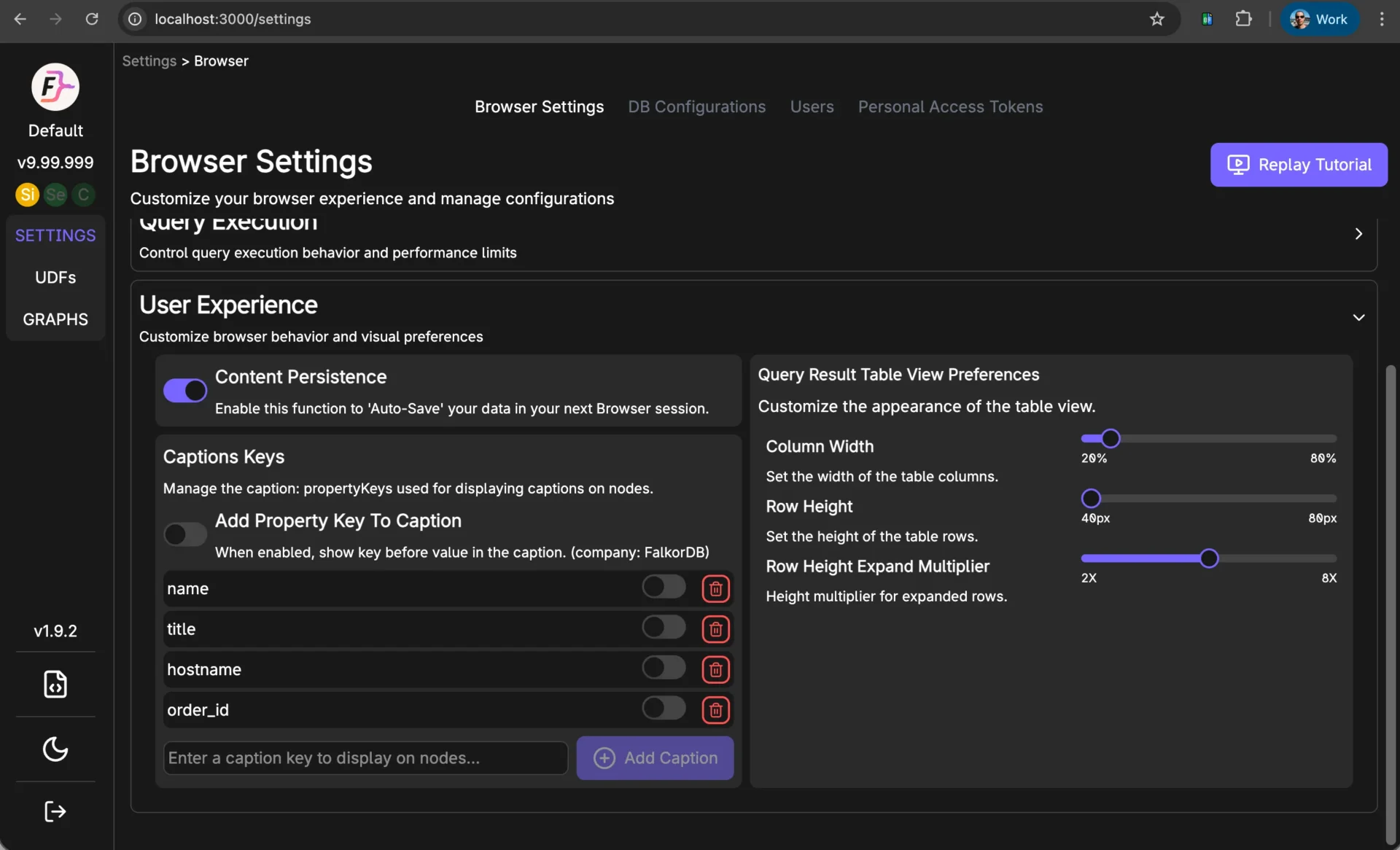Screen dimensions: 1400x850
Task: Enable Add Property Key To Caption
Action: click(x=184, y=534)
